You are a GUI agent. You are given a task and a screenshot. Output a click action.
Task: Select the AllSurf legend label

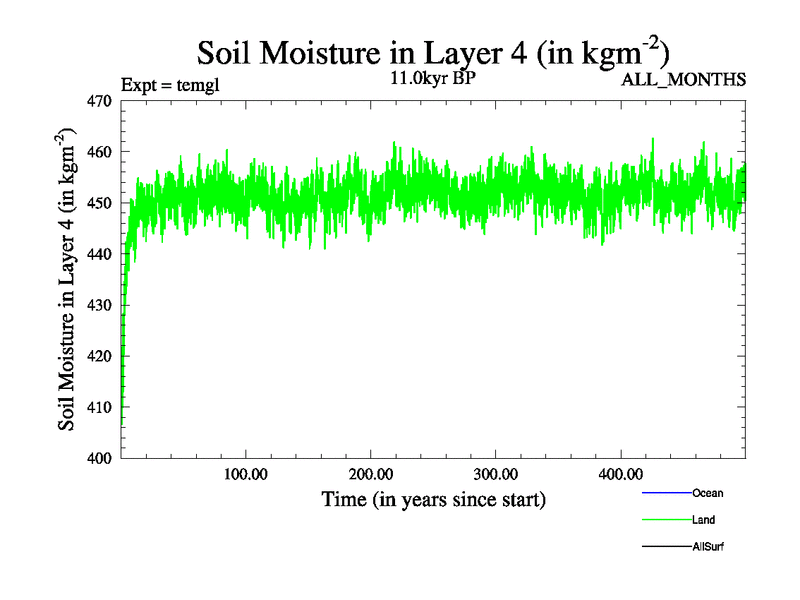[708, 547]
